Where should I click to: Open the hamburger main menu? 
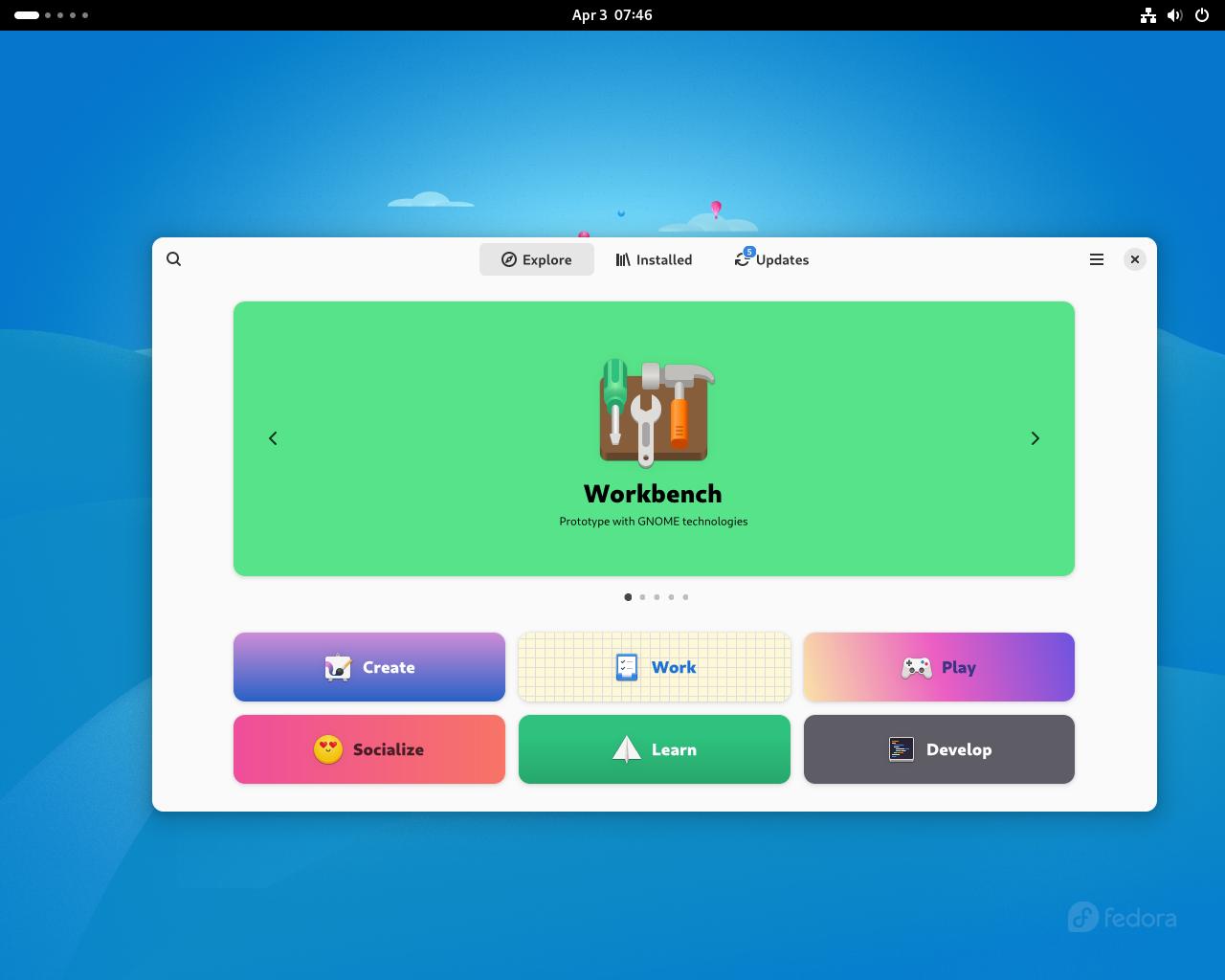tap(1097, 259)
